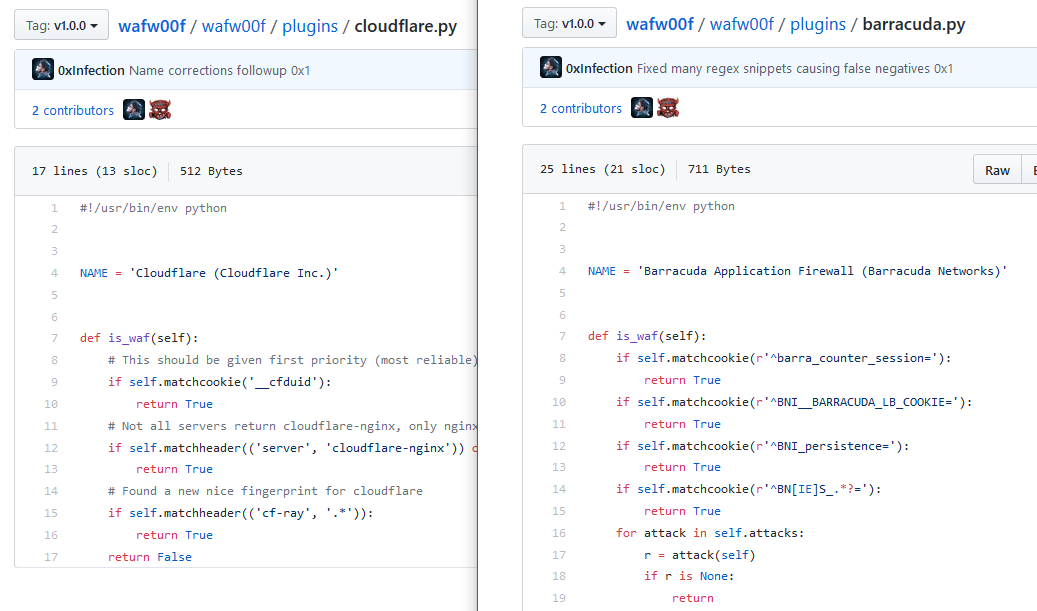Select line number 14 in barracuda.py
Viewport: 1037px width, 611px height.
[x=559, y=489]
